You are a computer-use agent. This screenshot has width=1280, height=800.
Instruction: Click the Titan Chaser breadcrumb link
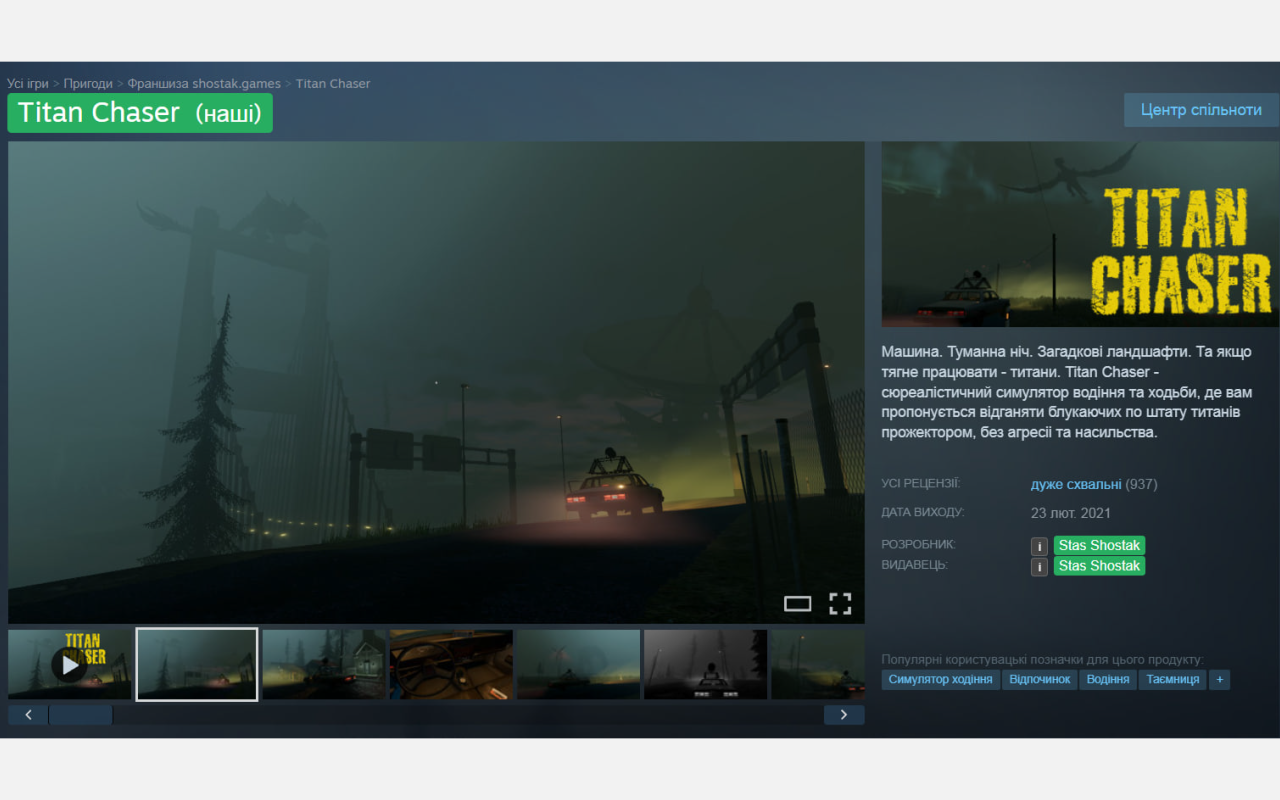(333, 84)
